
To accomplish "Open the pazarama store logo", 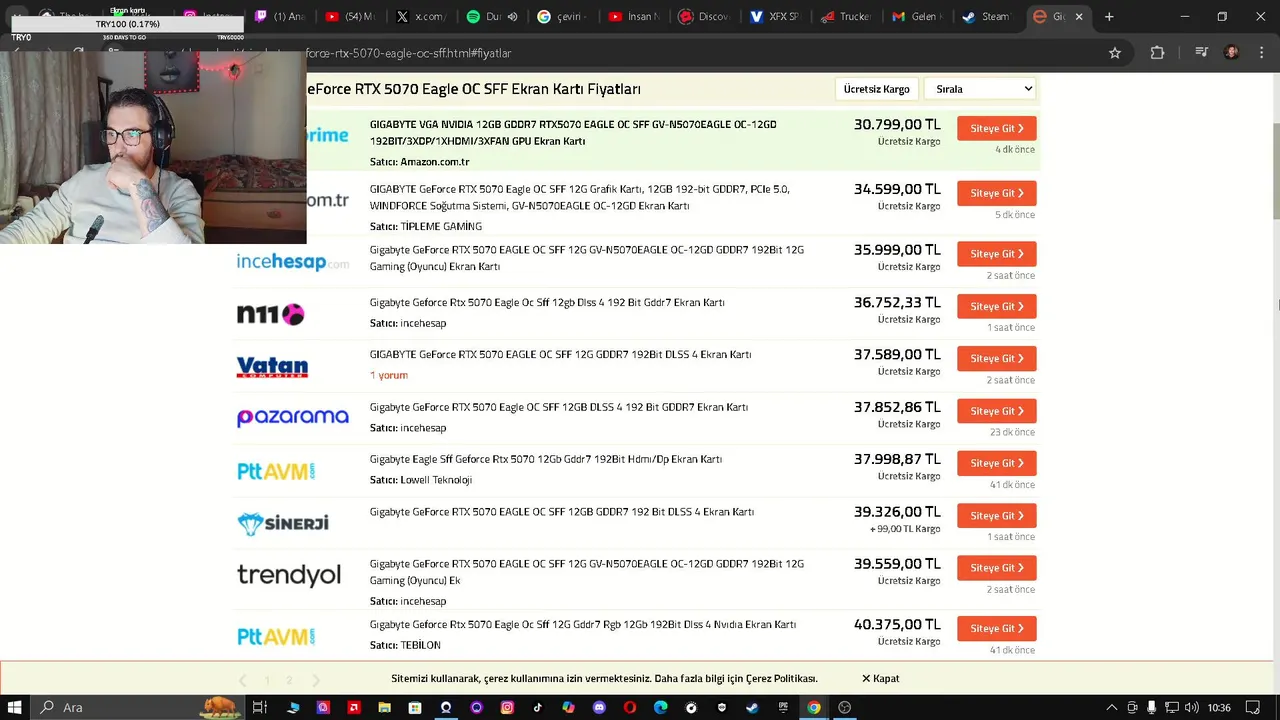I will 293,417.
